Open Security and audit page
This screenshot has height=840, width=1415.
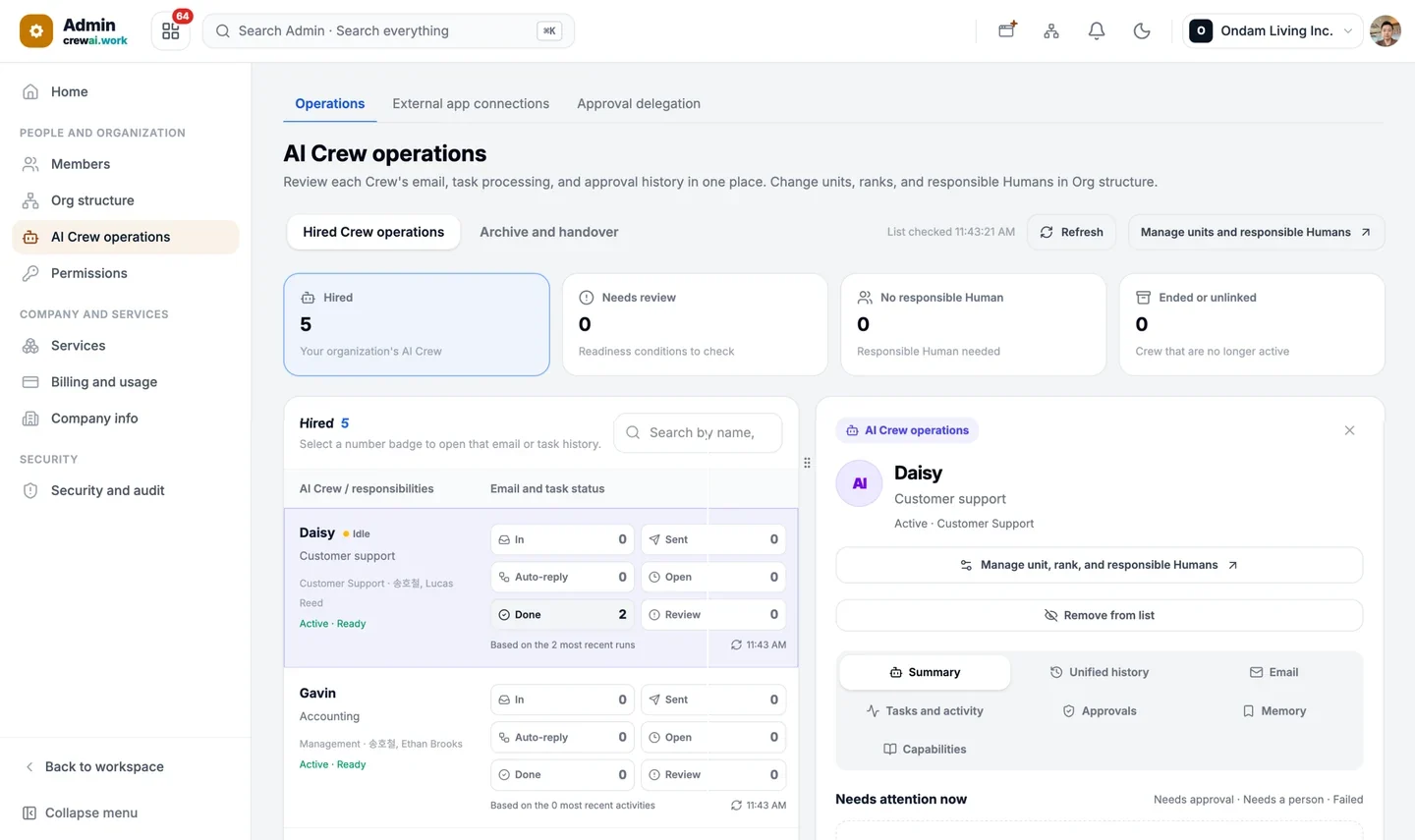pos(126,490)
